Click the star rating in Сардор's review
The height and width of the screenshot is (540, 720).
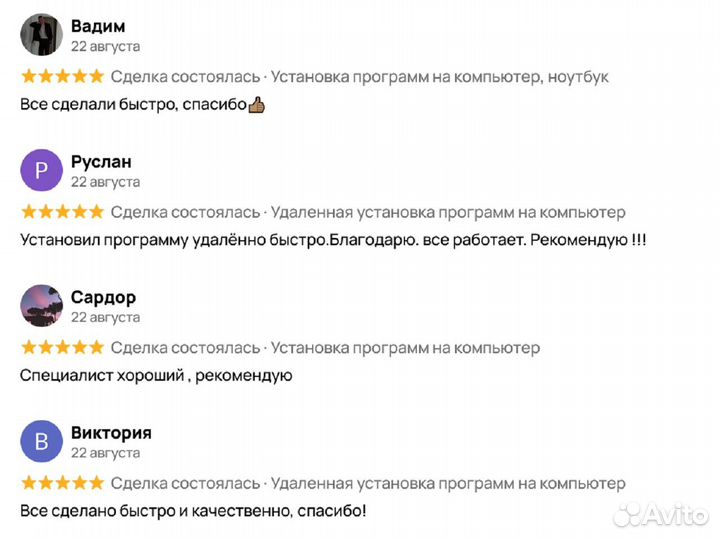point(62,348)
